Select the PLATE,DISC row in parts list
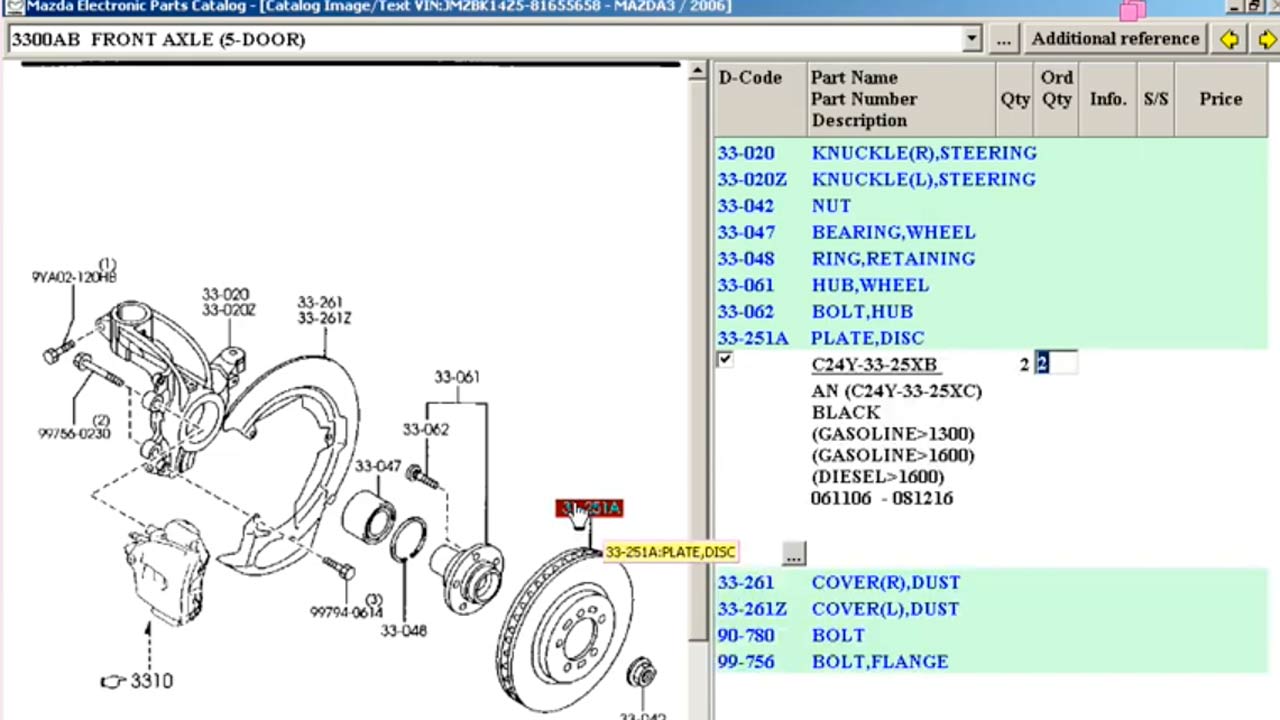The height and width of the screenshot is (720, 1280). click(991, 338)
